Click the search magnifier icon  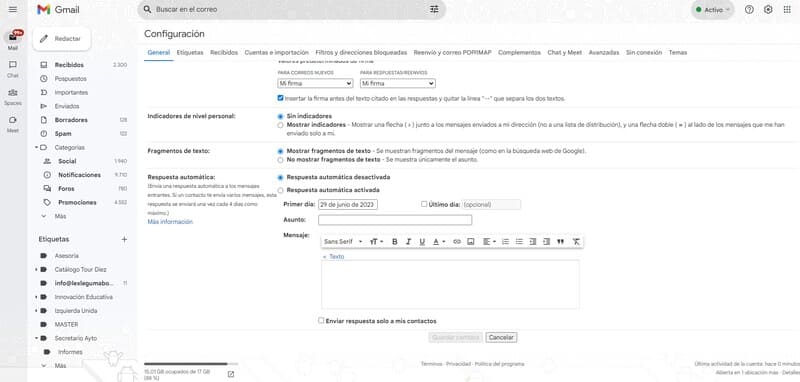coord(148,9)
